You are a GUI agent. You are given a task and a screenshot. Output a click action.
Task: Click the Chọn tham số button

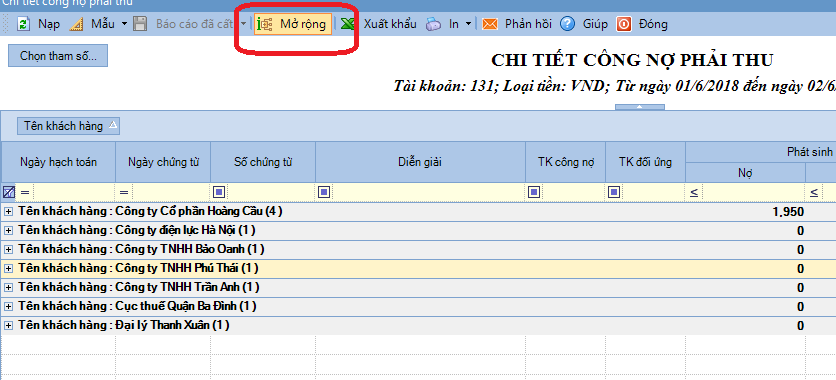pos(58,56)
